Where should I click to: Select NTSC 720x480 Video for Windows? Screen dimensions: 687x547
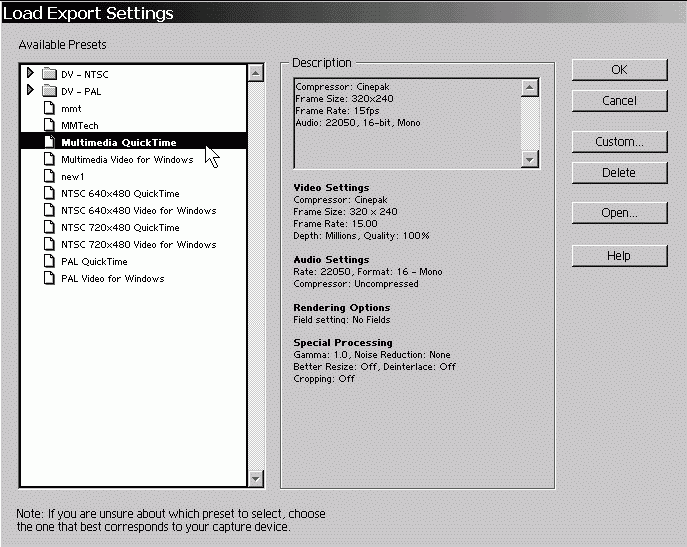(x=138, y=244)
